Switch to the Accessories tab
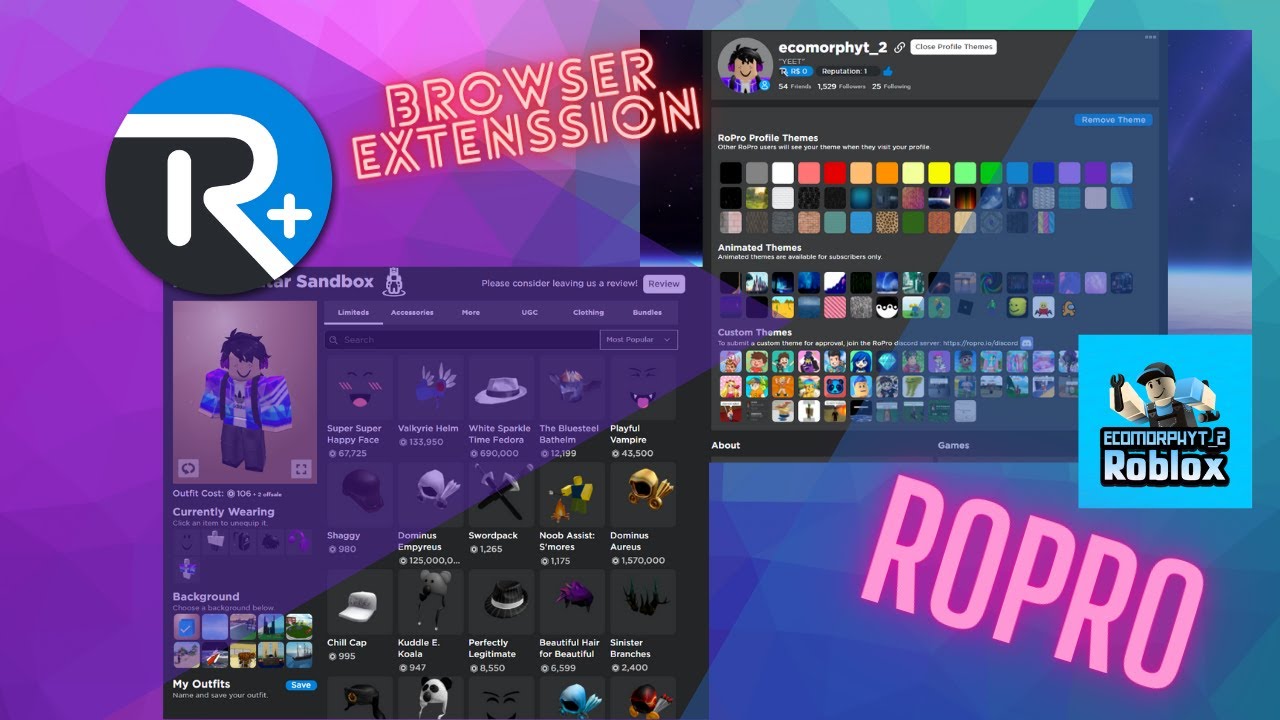The width and height of the screenshot is (1280, 720). click(x=414, y=312)
